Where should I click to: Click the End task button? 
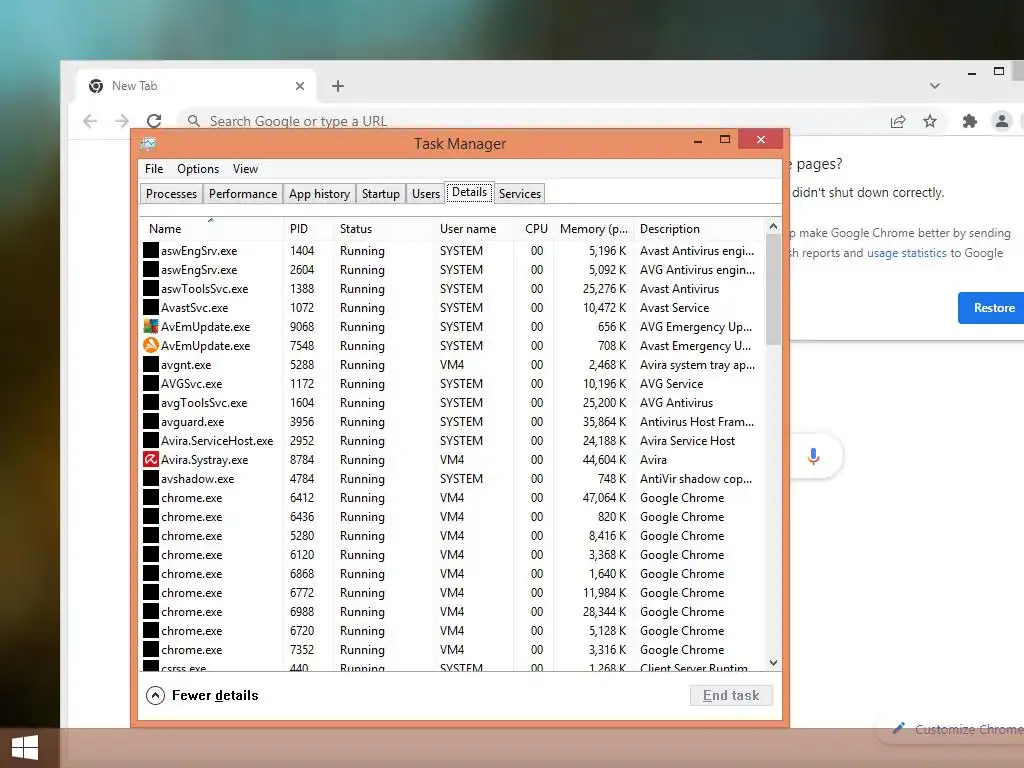(731, 696)
